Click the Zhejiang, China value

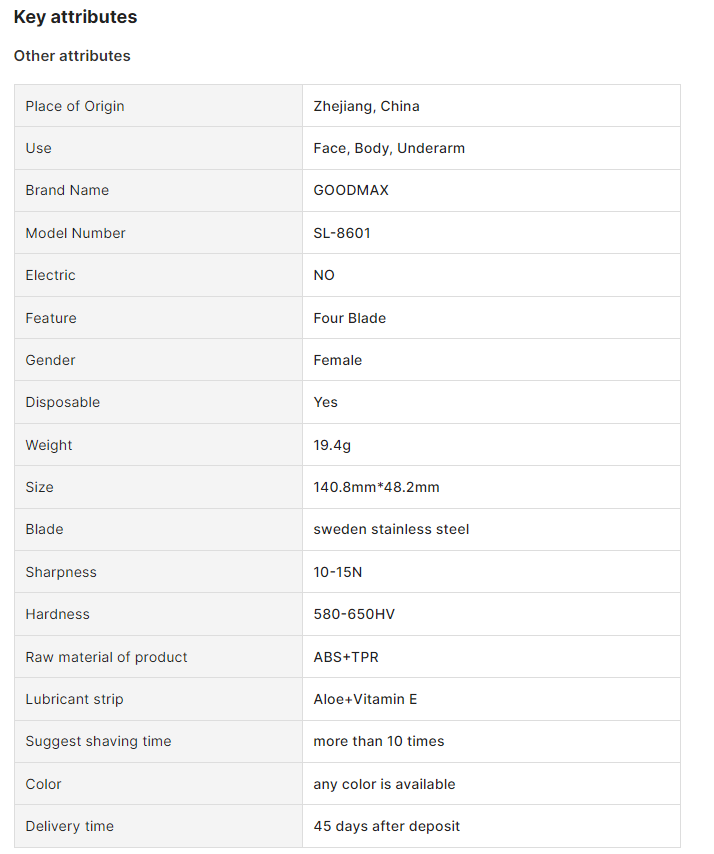pos(366,106)
